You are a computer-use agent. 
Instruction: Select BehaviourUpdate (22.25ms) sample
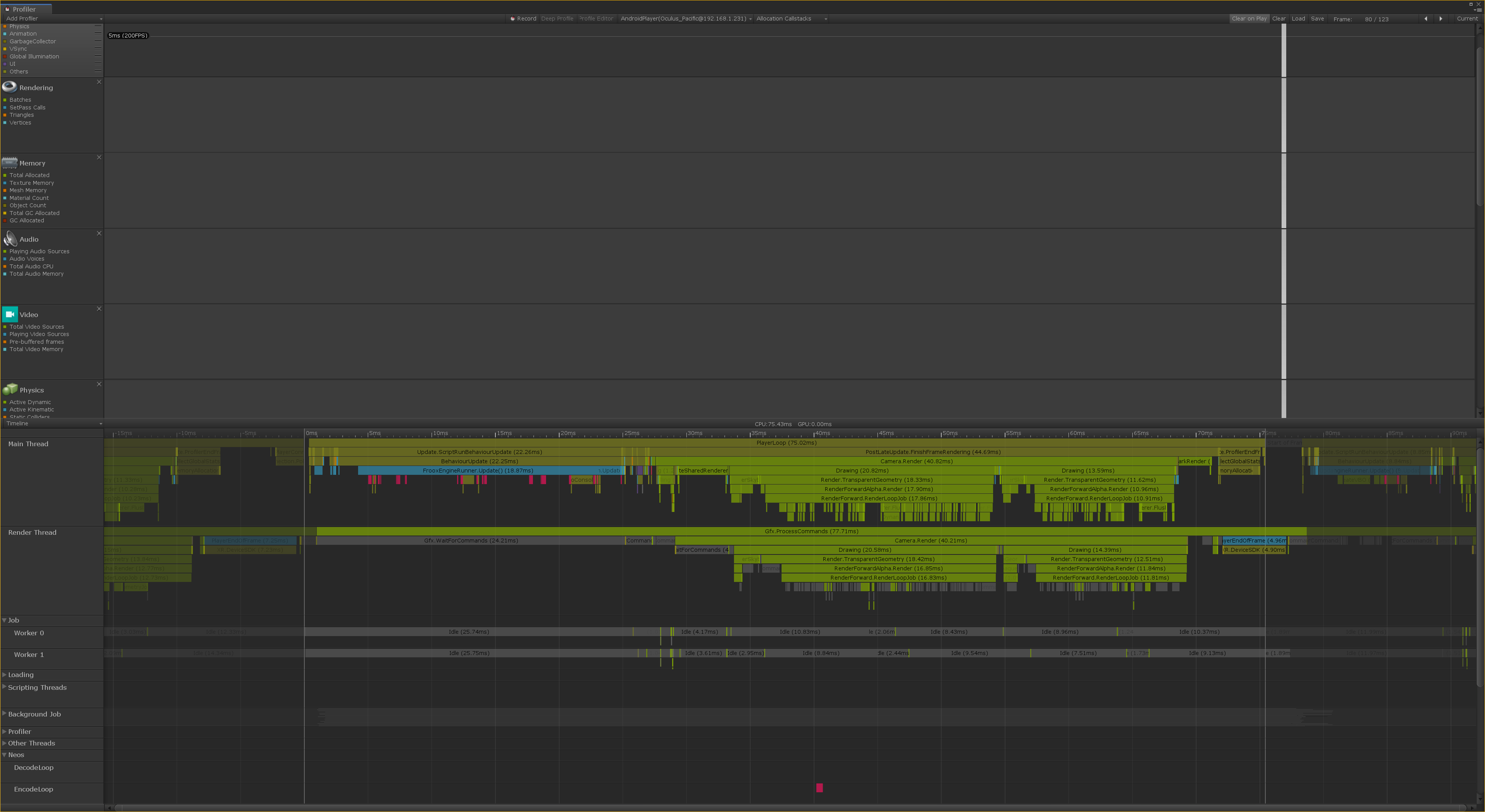click(480, 461)
